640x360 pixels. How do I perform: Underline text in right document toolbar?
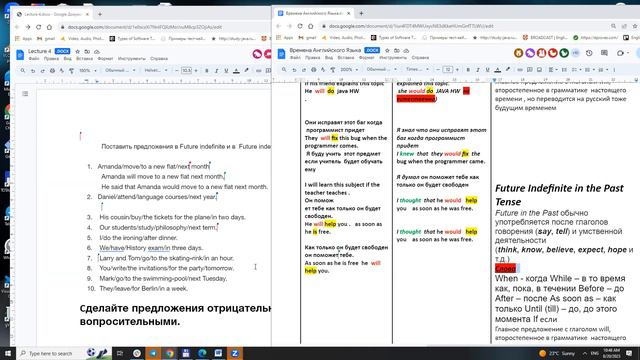487,70
